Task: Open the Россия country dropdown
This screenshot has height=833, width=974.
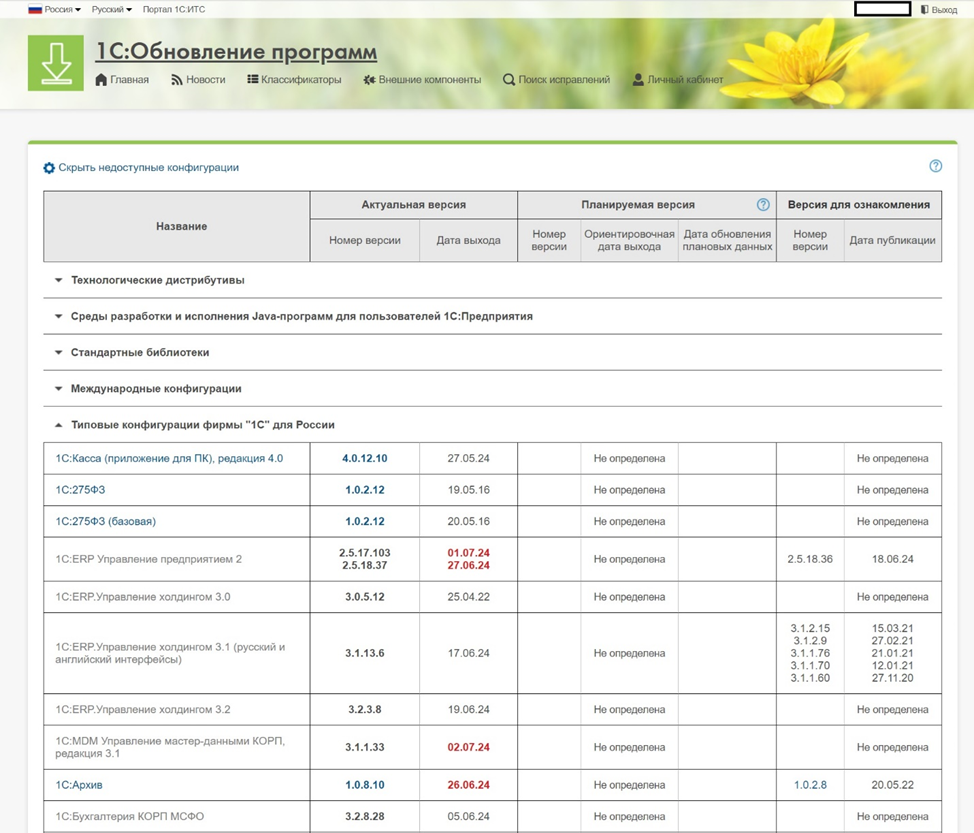Action: [55, 10]
